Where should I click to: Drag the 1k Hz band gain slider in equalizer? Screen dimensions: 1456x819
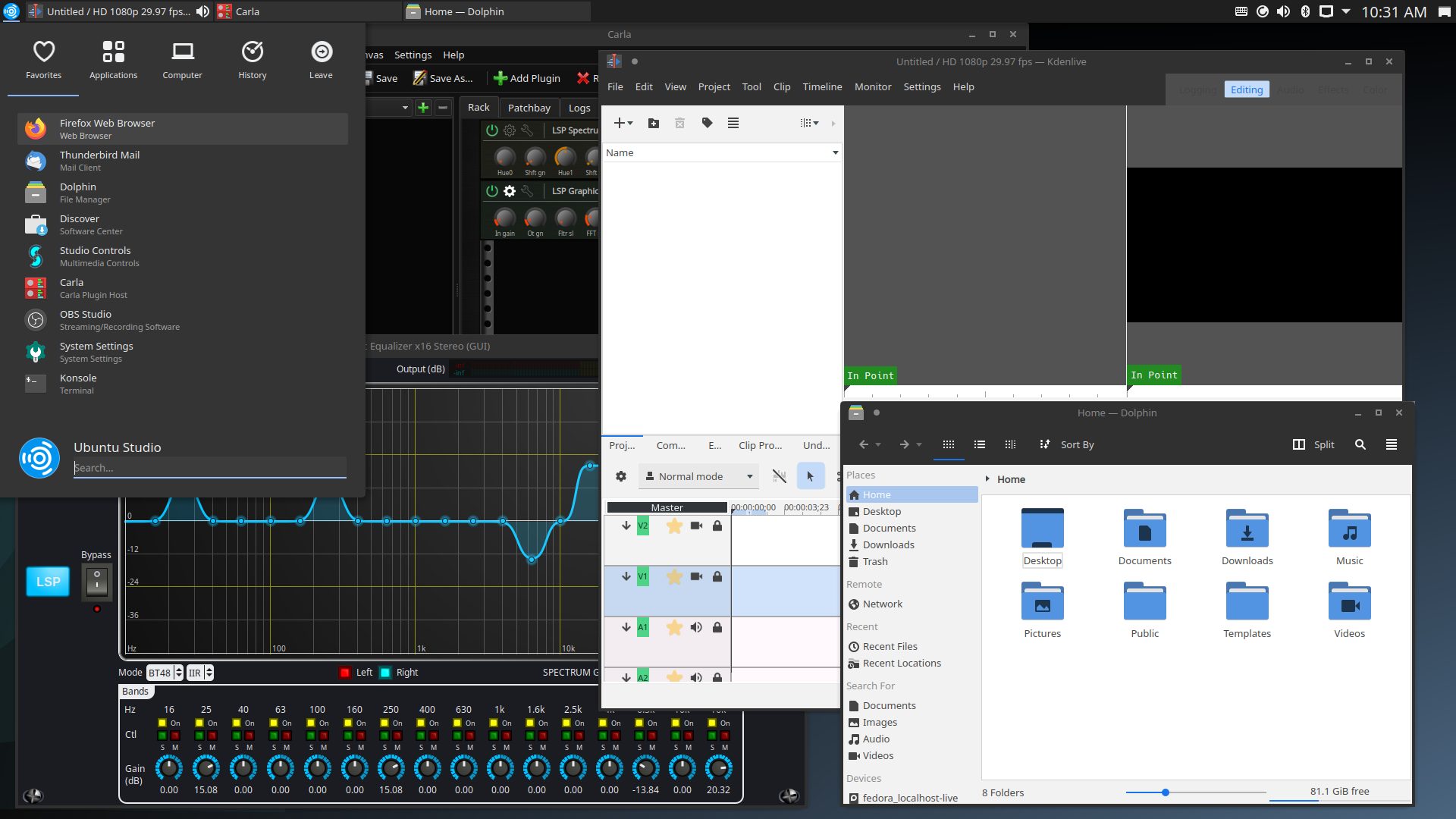coord(498,768)
